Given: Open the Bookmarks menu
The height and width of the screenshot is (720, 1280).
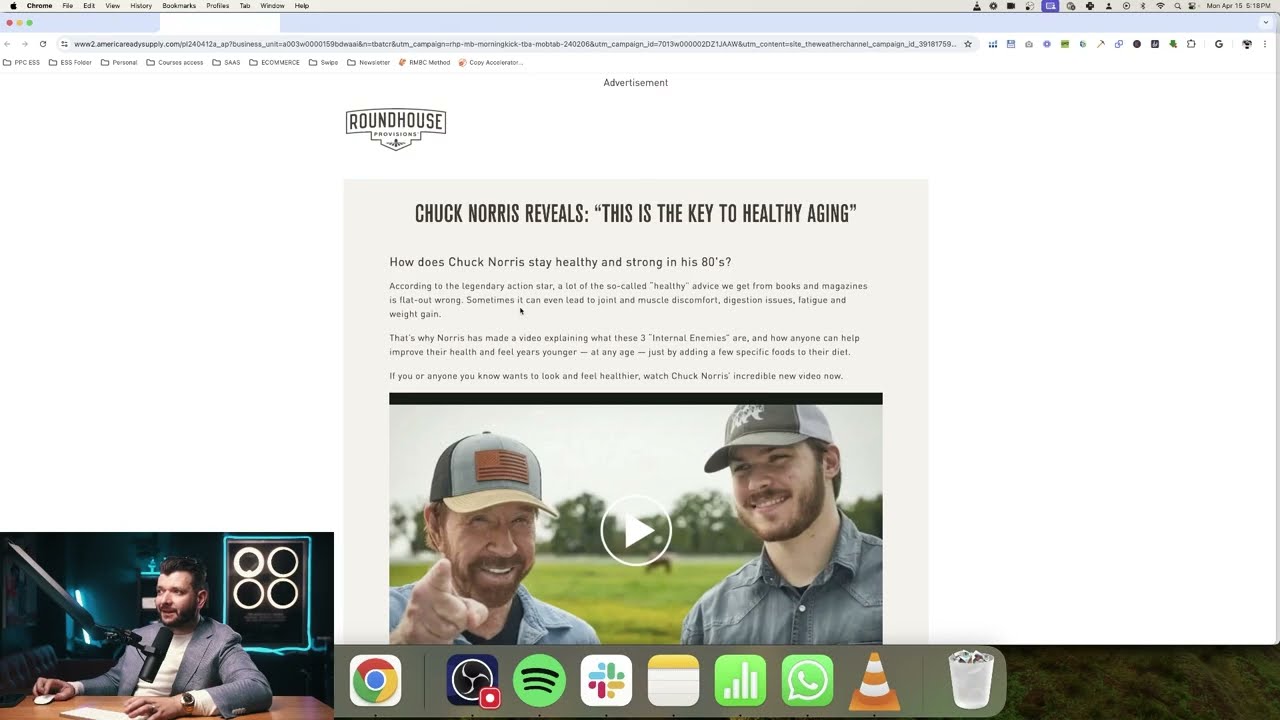Looking at the screenshot, I should tap(179, 6).
